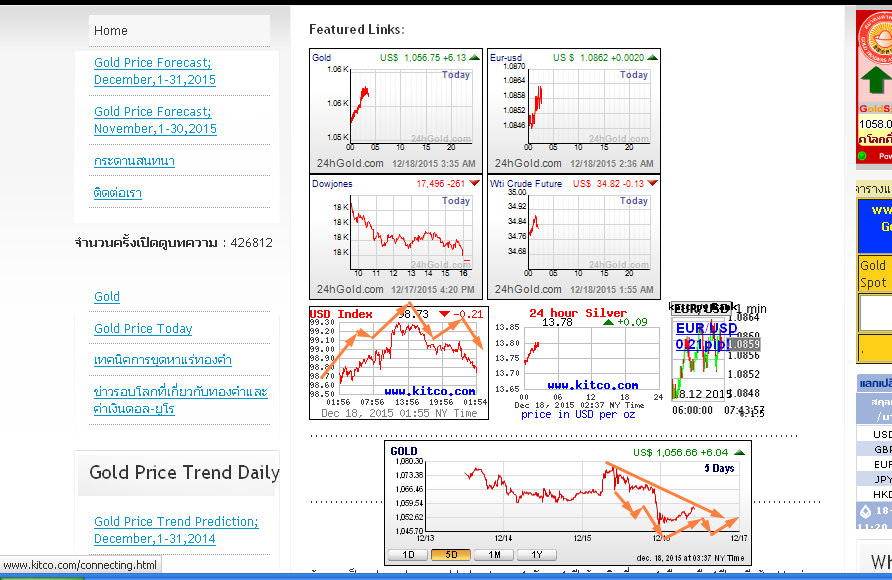Open the ติดต่อเรา contact link
Screen dimensions: 892x580
[118, 193]
